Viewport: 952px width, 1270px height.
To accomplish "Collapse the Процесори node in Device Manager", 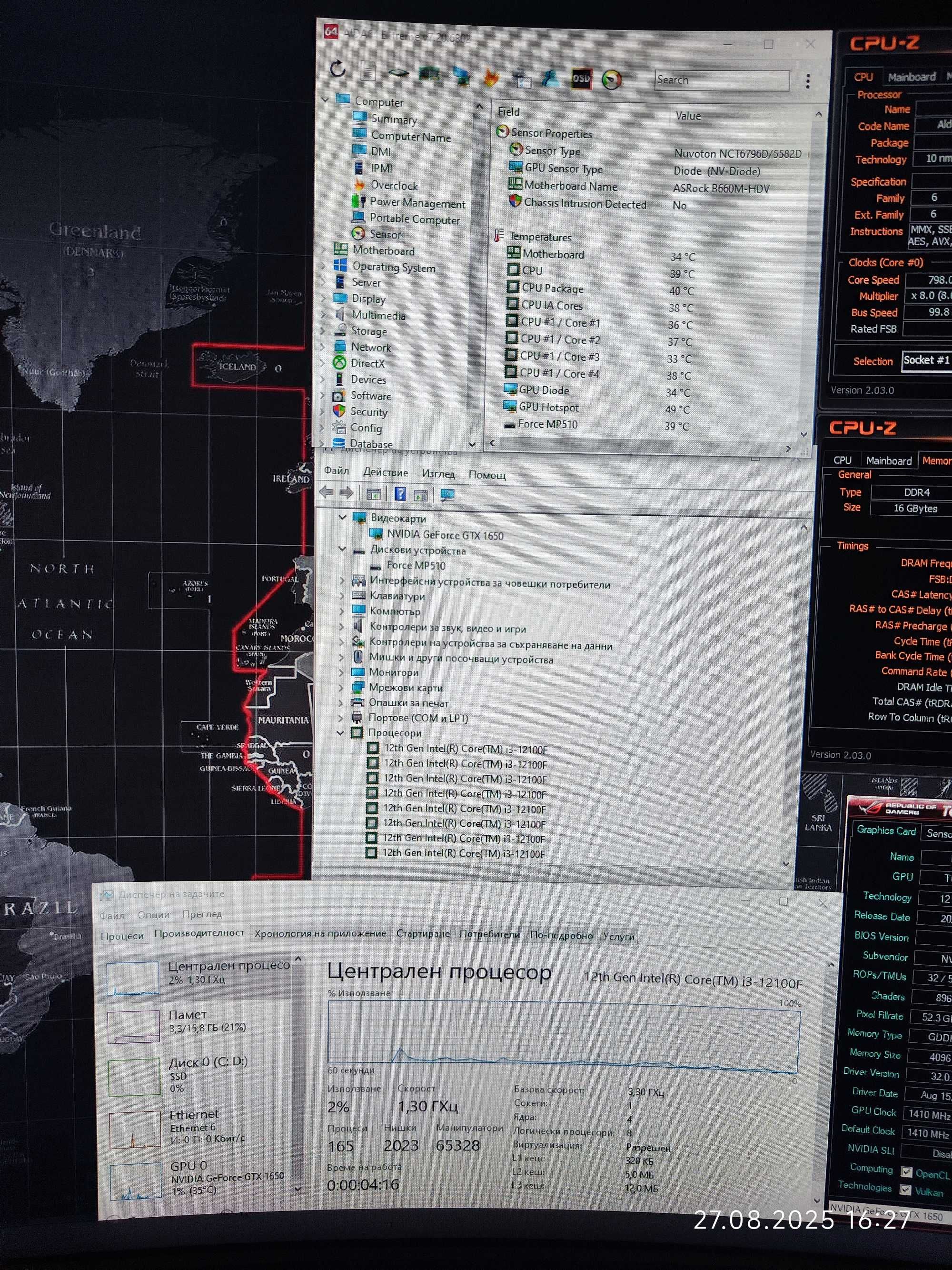I will [x=340, y=732].
